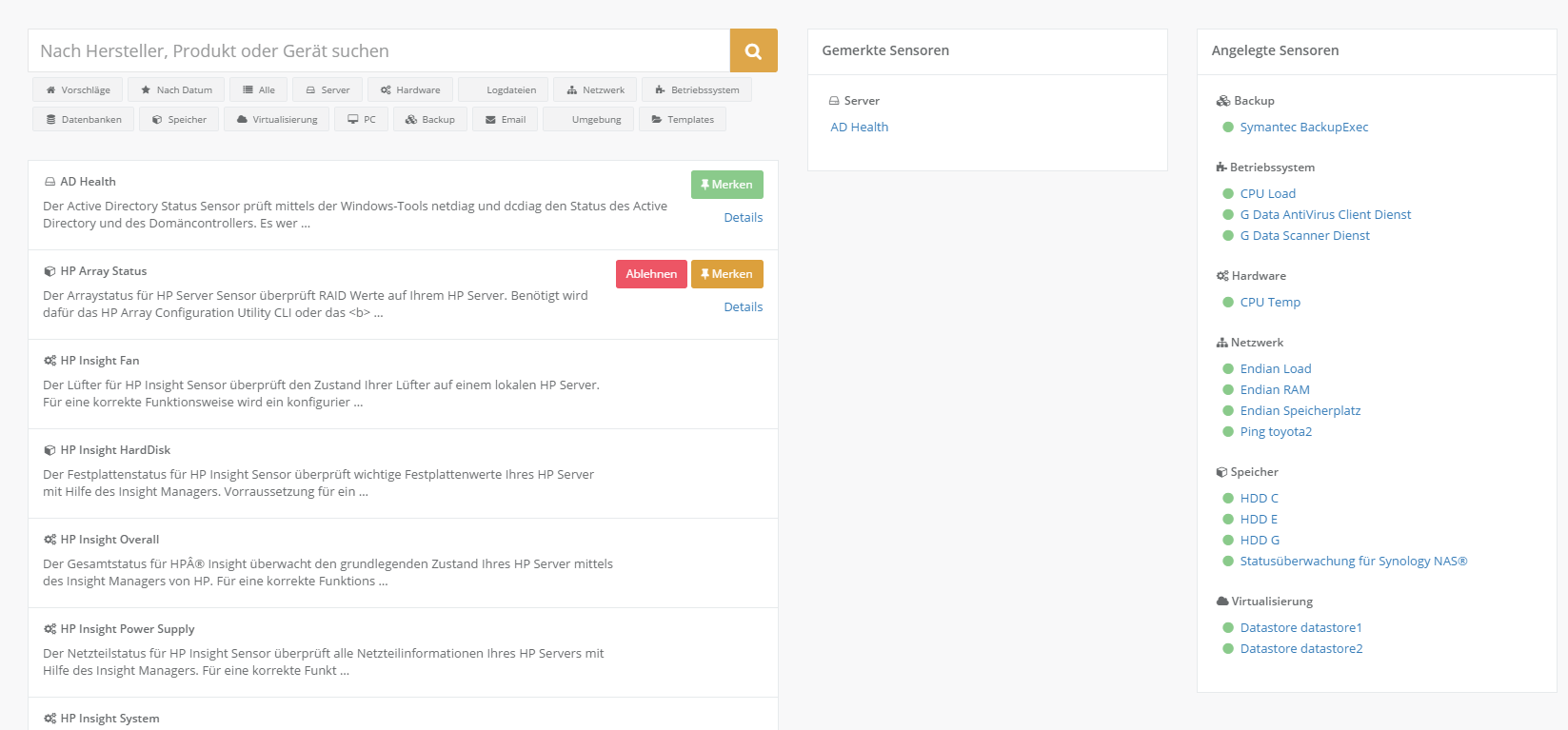This screenshot has height=730, width=1568.
Task: Choose the Datenbanken filter button
Action: pyautogui.click(x=84, y=120)
